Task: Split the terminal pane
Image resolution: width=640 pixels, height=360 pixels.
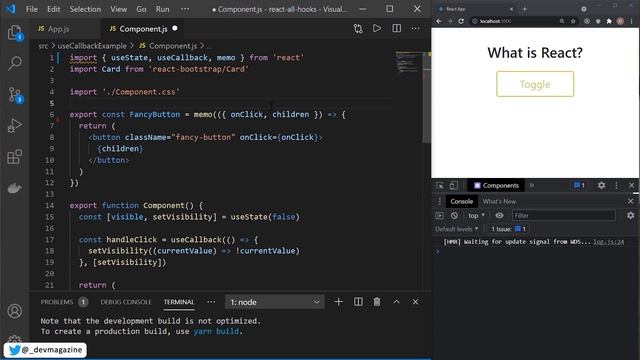Action: (x=358, y=302)
